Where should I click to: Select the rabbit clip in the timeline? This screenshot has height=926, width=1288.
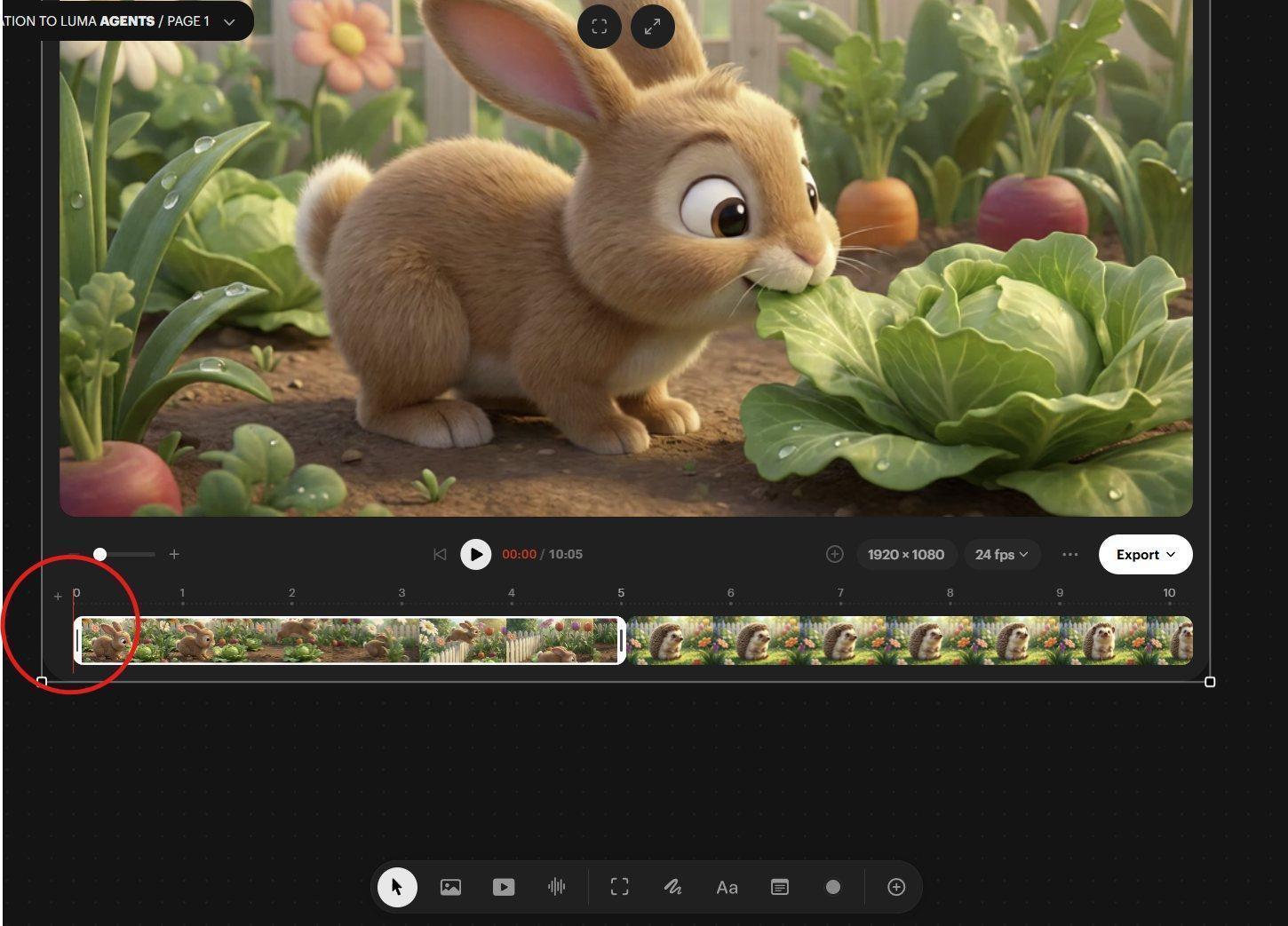coord(350,640)
